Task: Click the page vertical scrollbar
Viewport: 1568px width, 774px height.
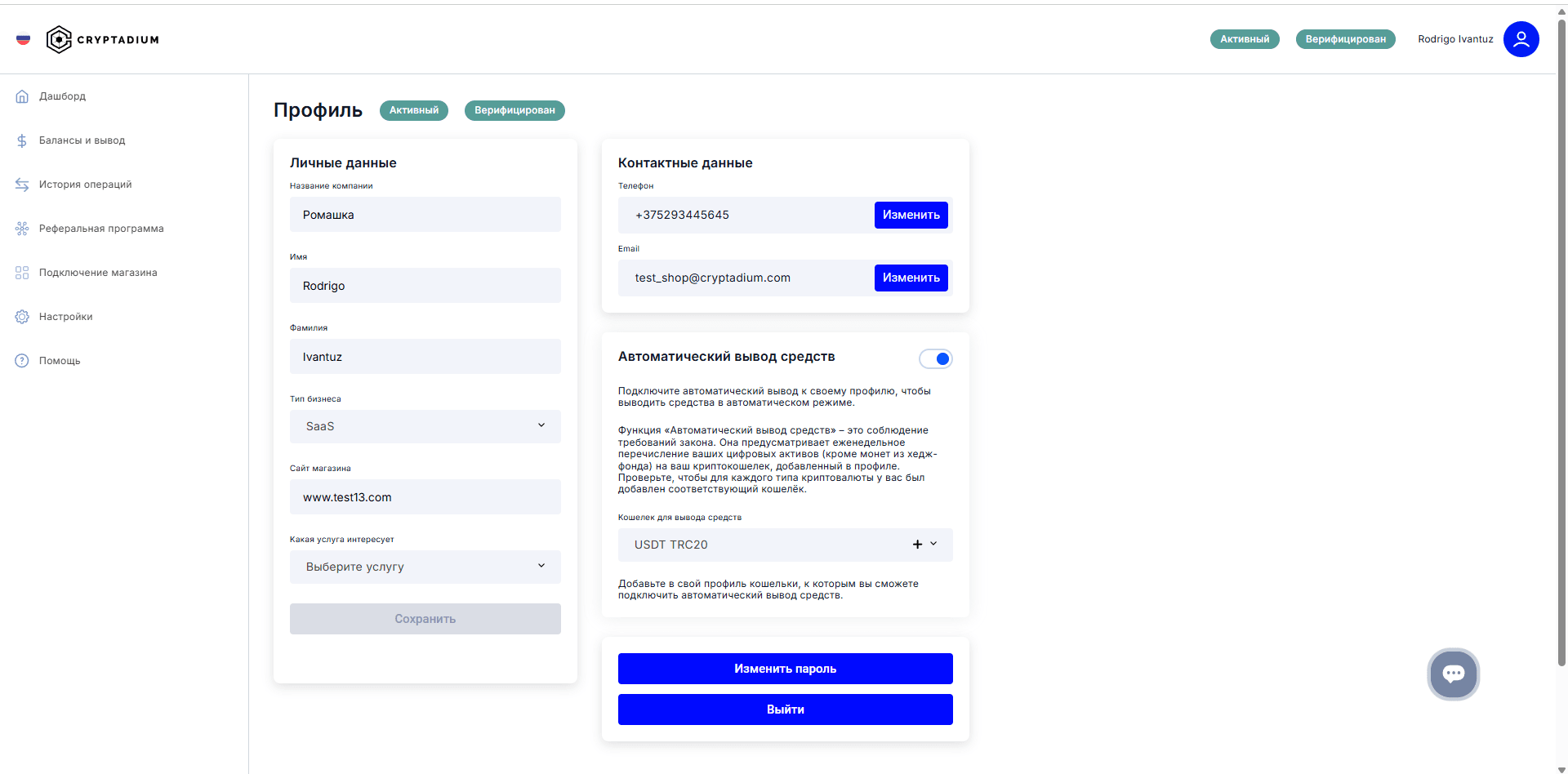Action: [x=1561, y=343]
